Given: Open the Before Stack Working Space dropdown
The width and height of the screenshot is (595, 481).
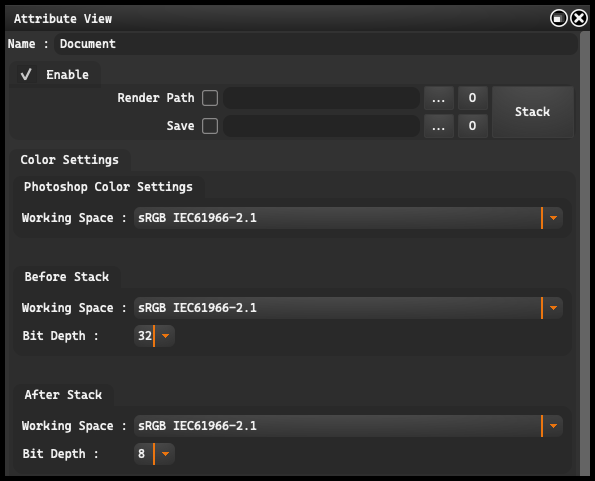Looking at the screenshot, I should click(x=348, y=308).
